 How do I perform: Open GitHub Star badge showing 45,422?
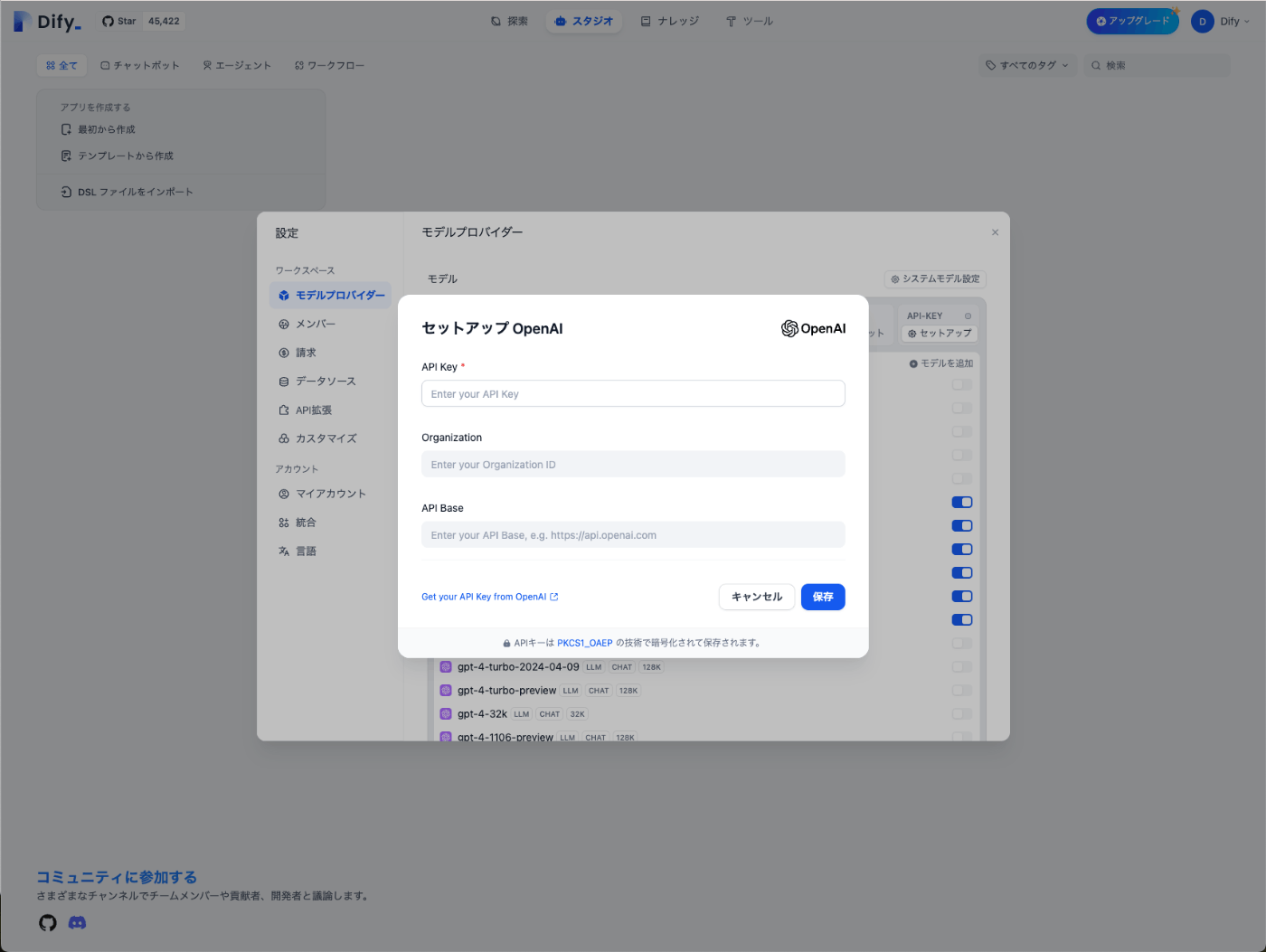coord(142,21)
